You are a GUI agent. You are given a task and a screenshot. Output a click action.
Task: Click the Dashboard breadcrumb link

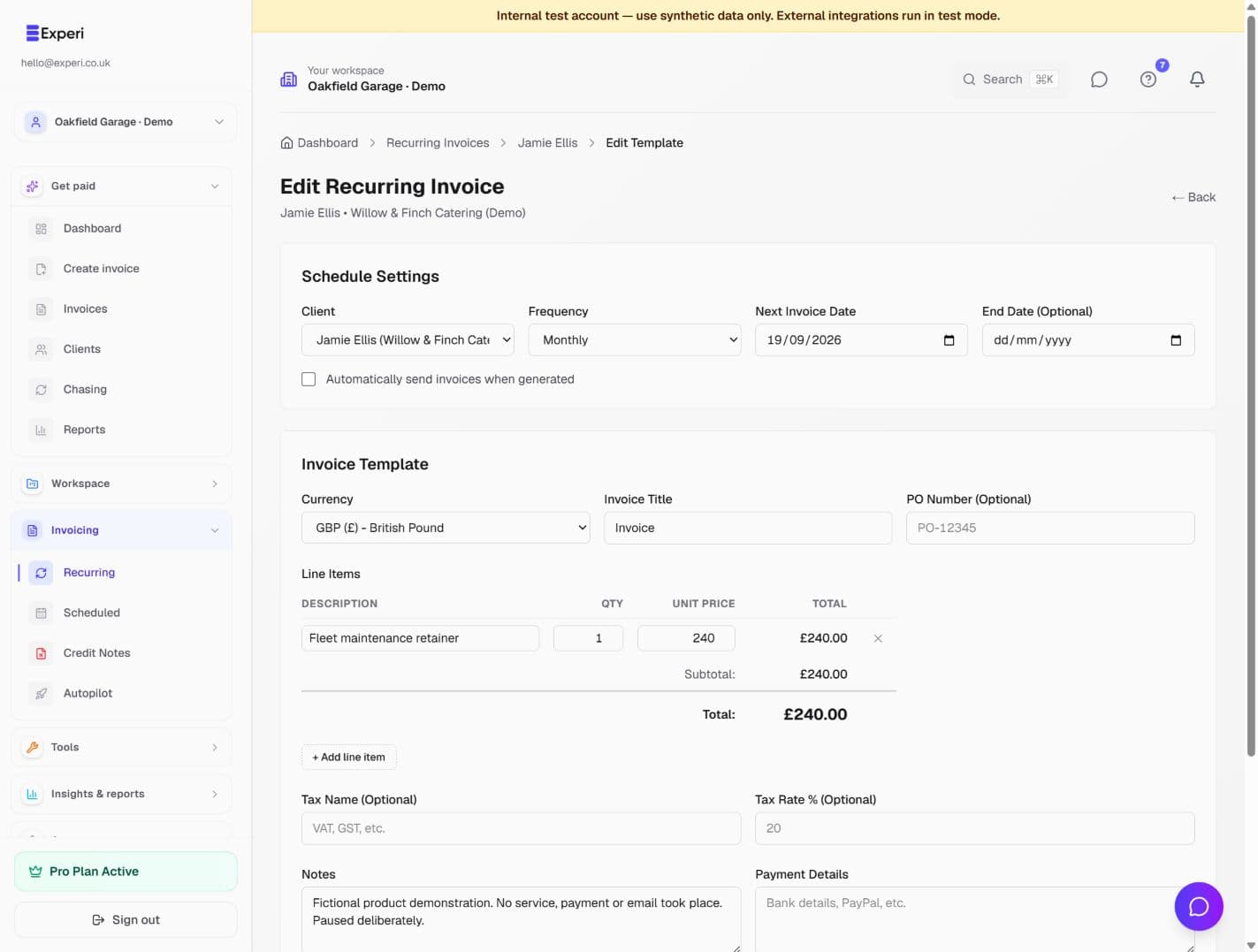point(328,143)
